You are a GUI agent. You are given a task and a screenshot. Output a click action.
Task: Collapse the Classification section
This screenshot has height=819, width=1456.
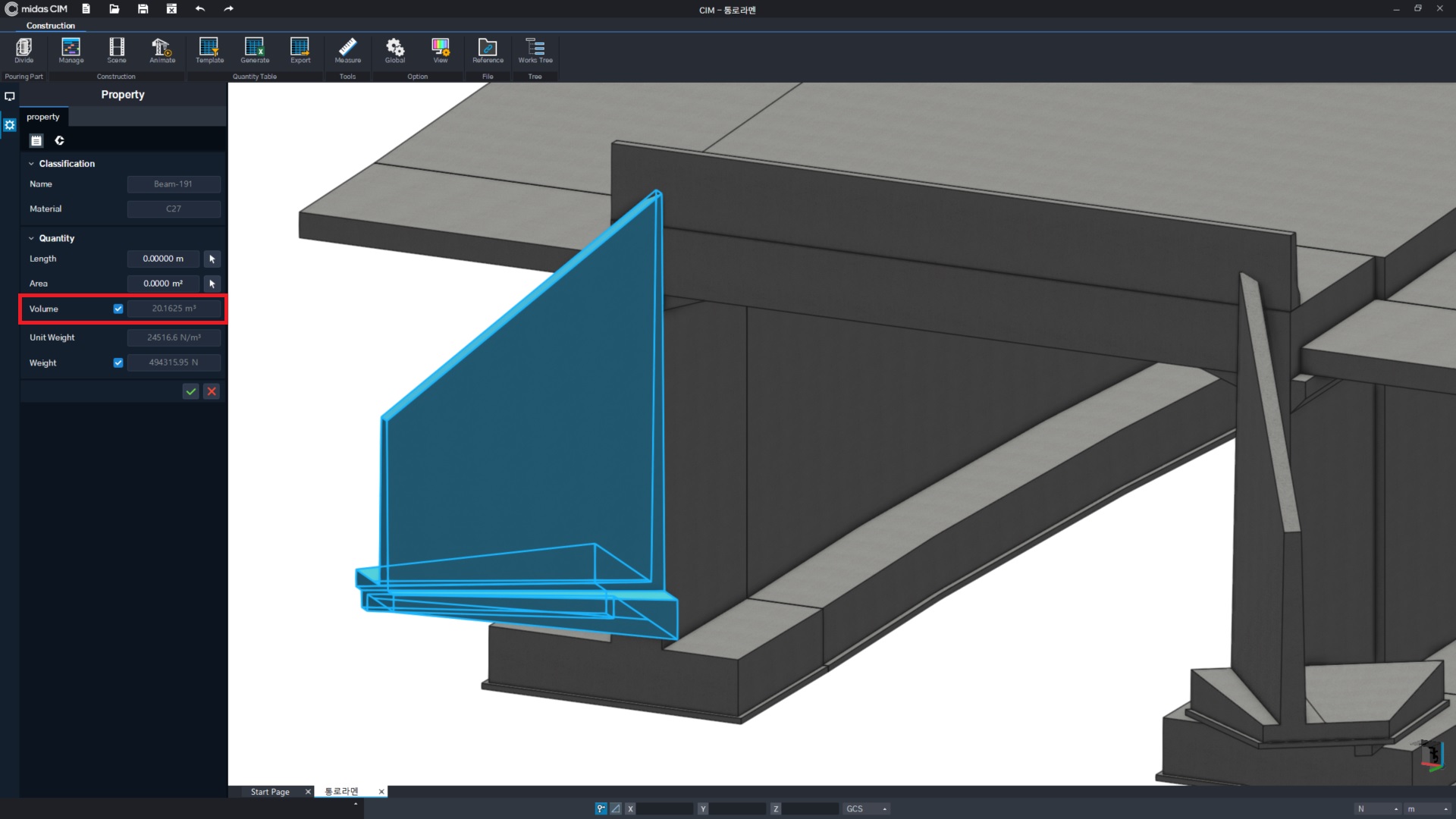click(x=32, y=163)
